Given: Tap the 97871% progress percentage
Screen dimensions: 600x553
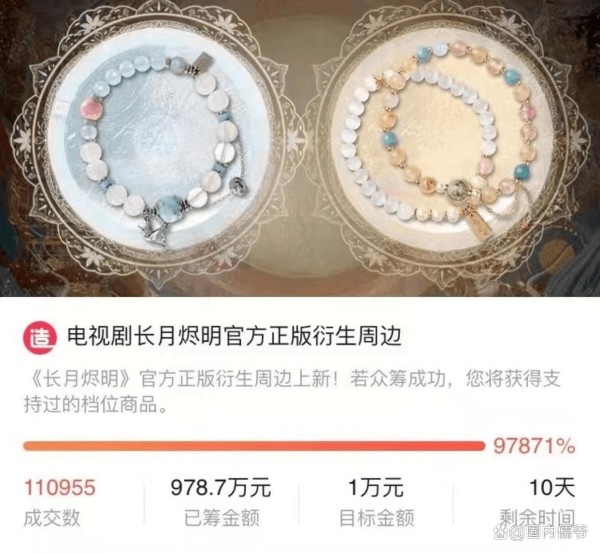Looking at the screenshot, I should pyautogui.click(x=534, y=446).
